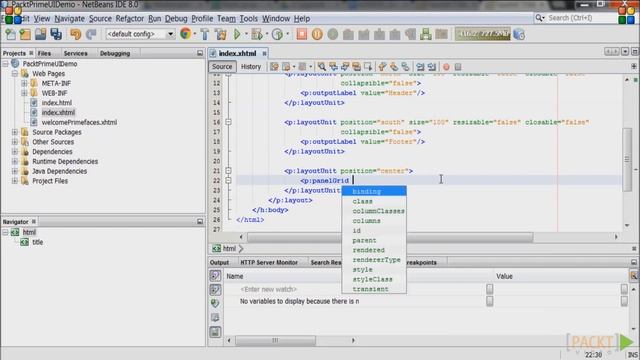Click the green Run Project icon
The image size is (640, 360).
pyautogui.click(x=237, y=34)
